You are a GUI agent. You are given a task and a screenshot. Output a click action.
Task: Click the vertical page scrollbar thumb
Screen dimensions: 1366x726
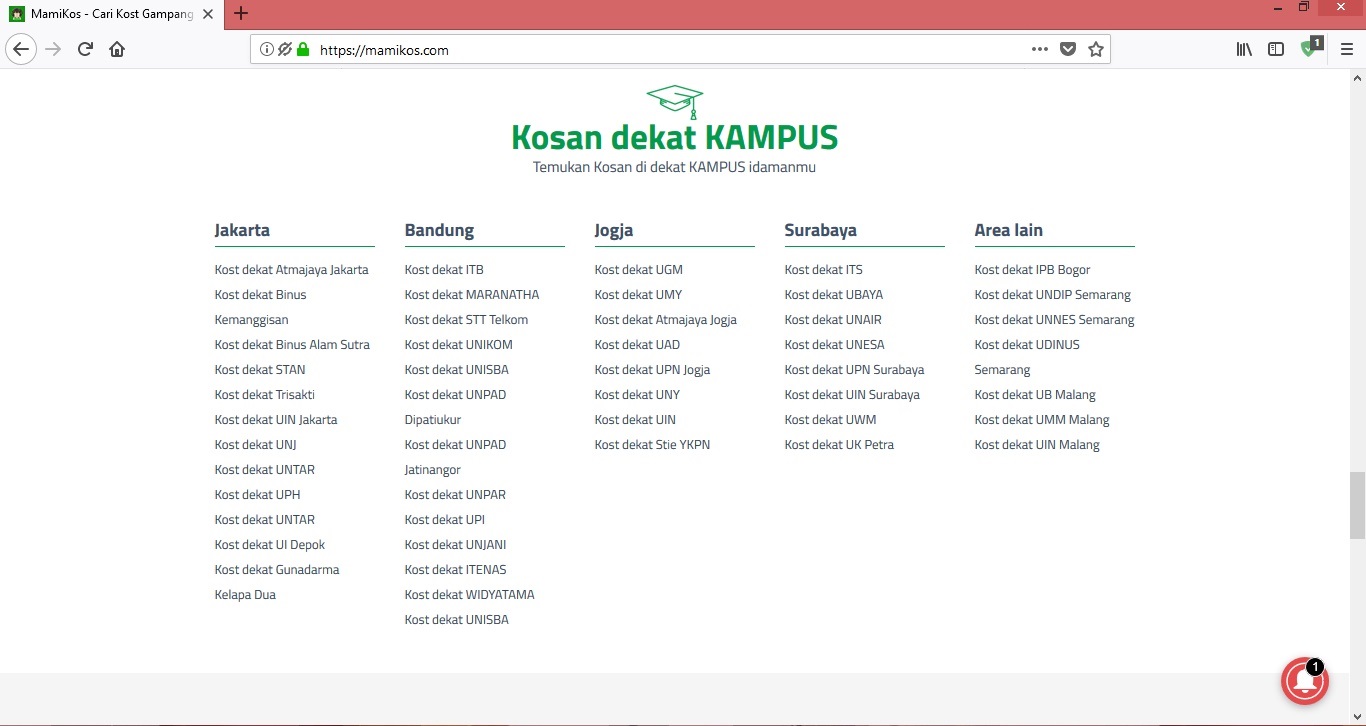point(1357,504)
